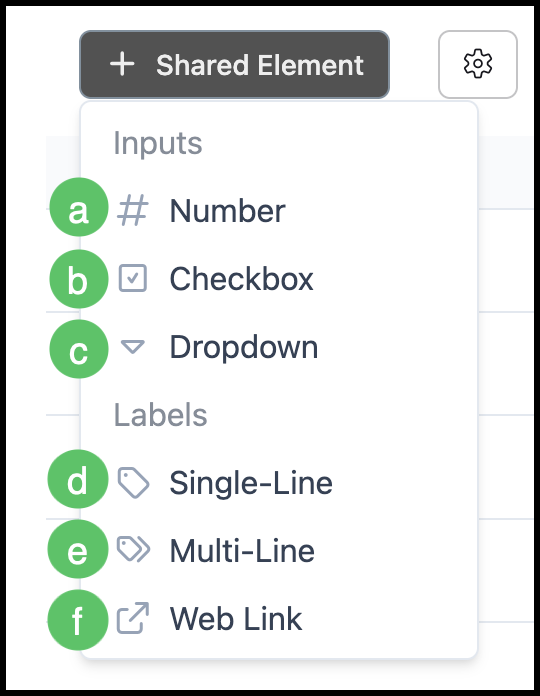The image size is (540, 696).
Task: Click the single tag icon
Action: point(133,482)
